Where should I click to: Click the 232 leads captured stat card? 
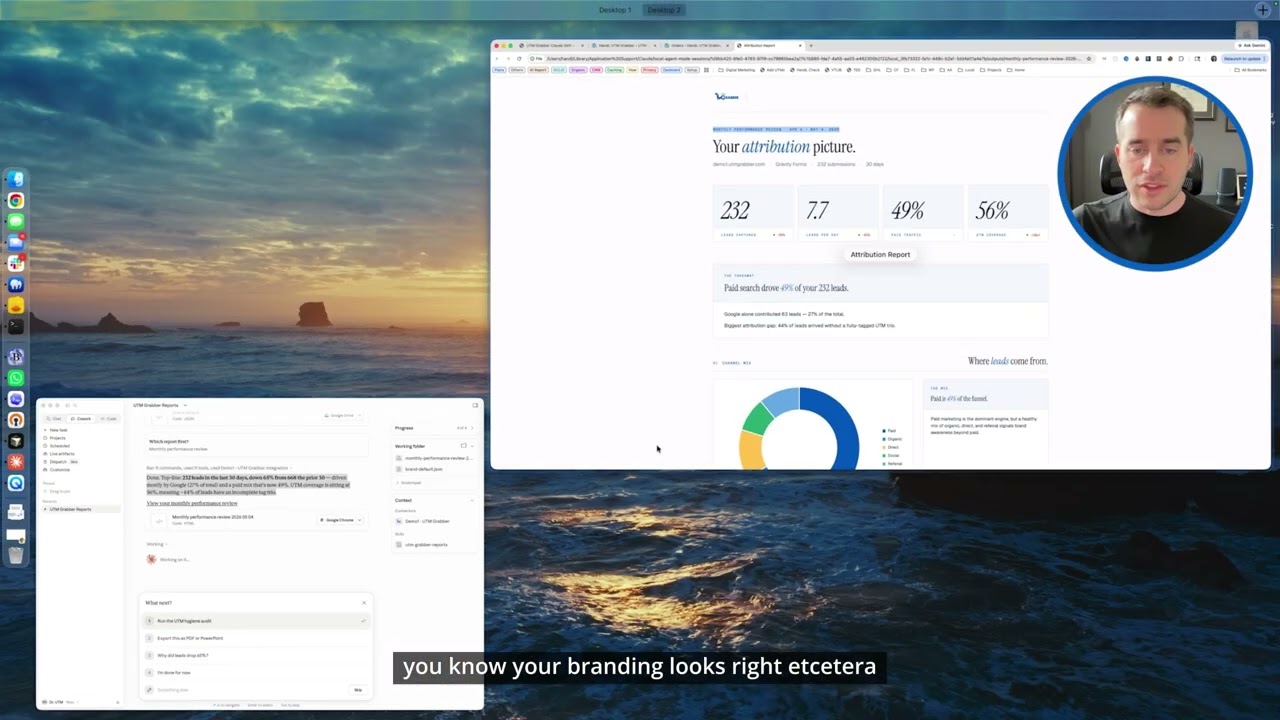tap(753, 213)
